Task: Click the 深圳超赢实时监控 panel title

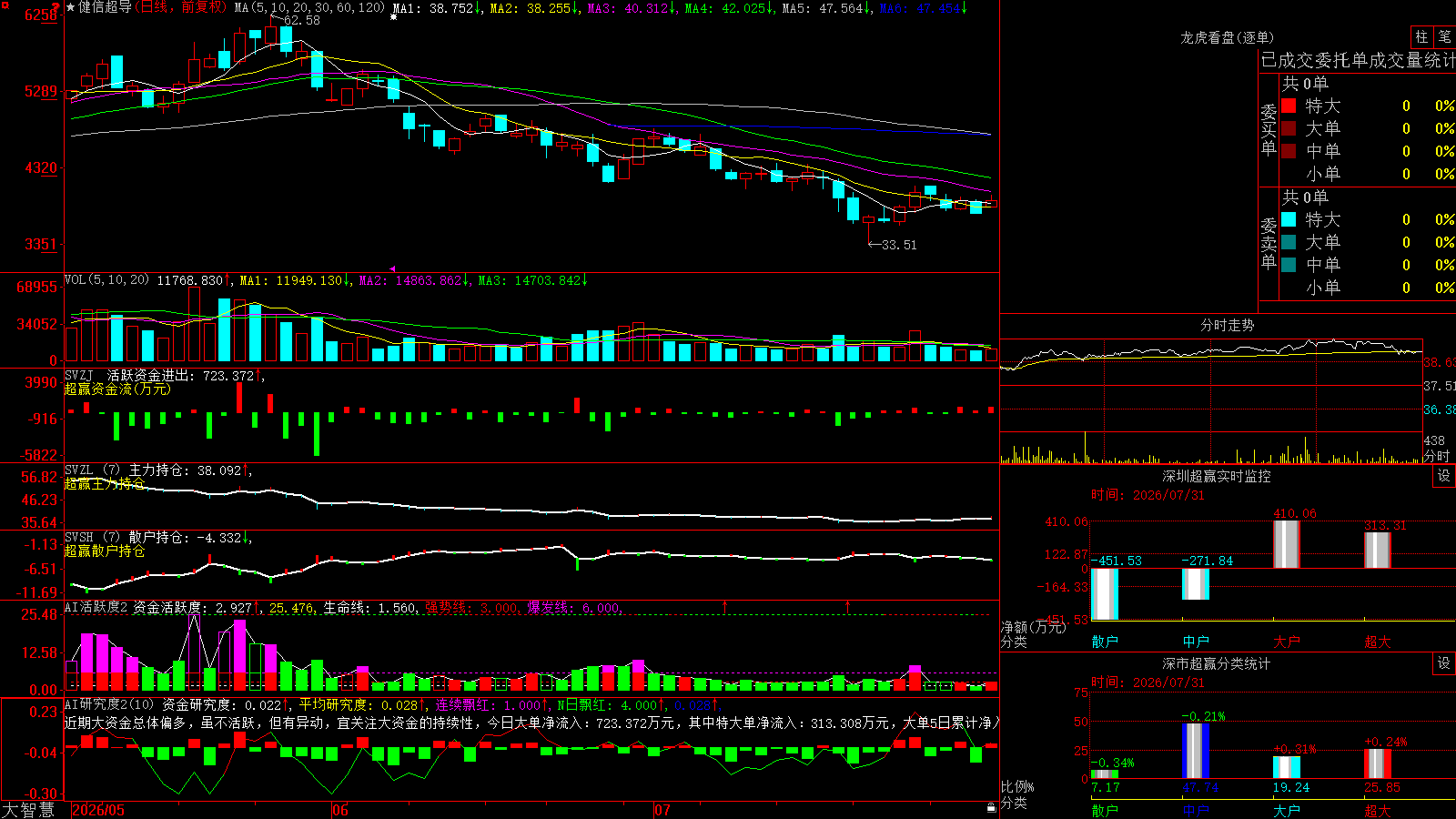Action: point(1217,476)
